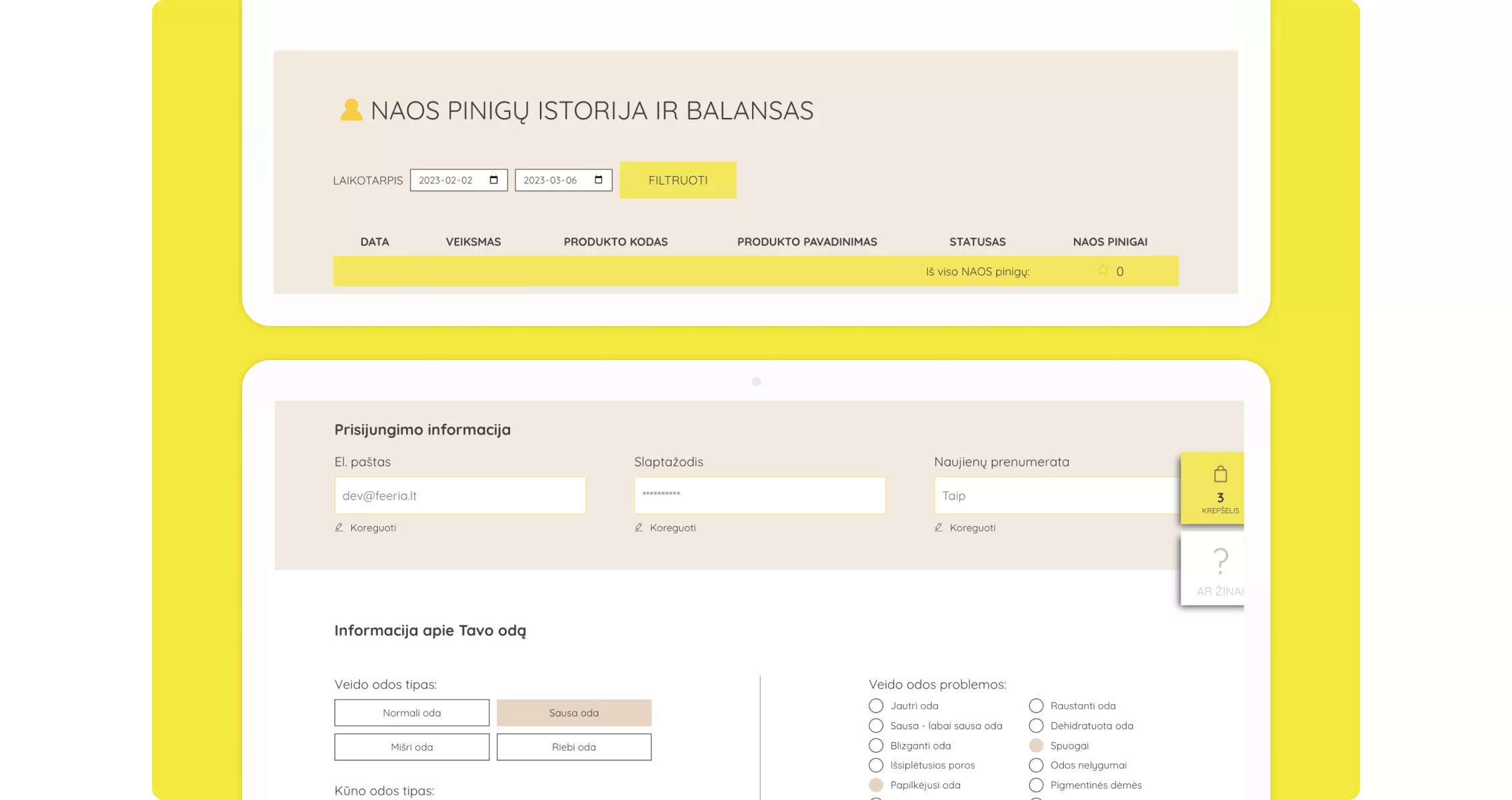Select Riebi oda skin type
This screenshot has width=1512, height=800.
pyautogui.click(x=574, y=747)
